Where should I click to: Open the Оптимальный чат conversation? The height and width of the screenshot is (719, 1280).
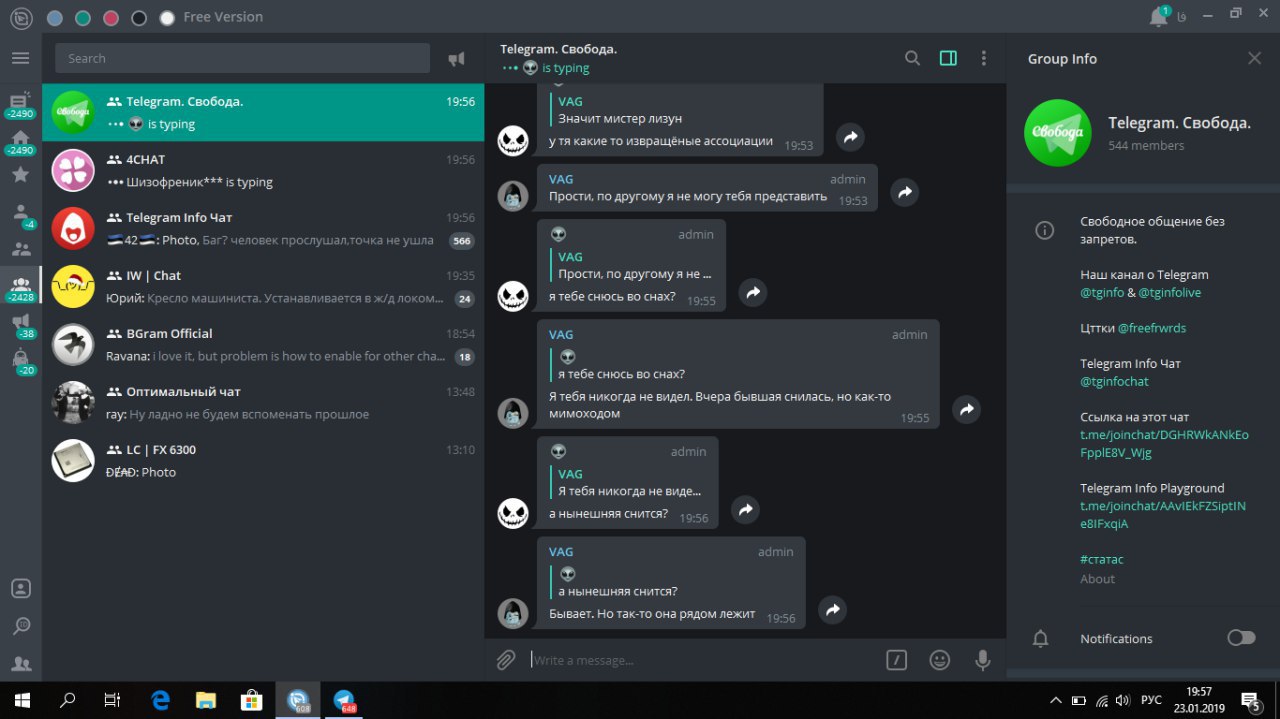point(263,402)
